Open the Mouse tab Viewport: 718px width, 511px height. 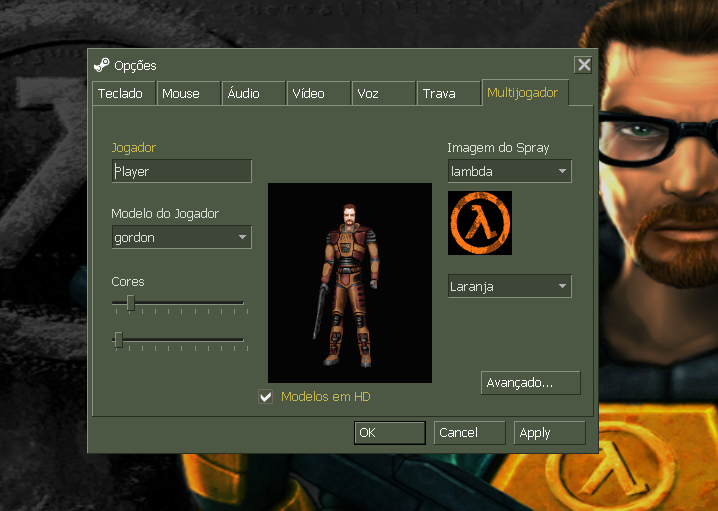click(189, 93)
